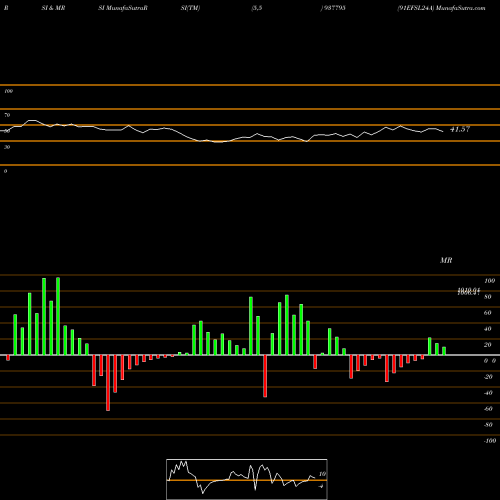Click the 10 label inside mini chart
Screen dimensions: 500x500
322,474
